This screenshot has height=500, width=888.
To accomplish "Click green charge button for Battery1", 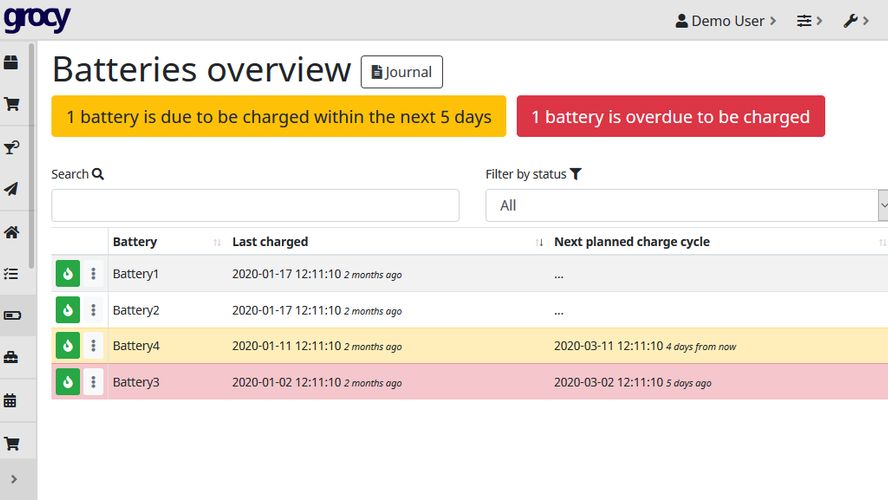I will (68, 274).
